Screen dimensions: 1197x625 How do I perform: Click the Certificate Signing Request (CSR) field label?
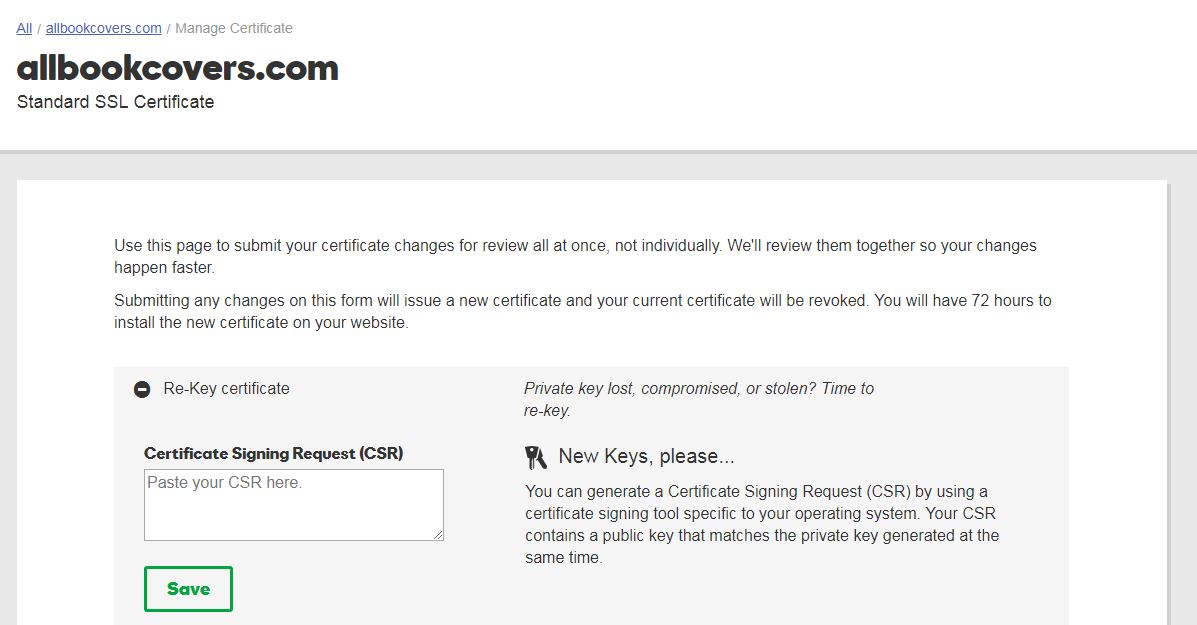[x=273, y=453]
